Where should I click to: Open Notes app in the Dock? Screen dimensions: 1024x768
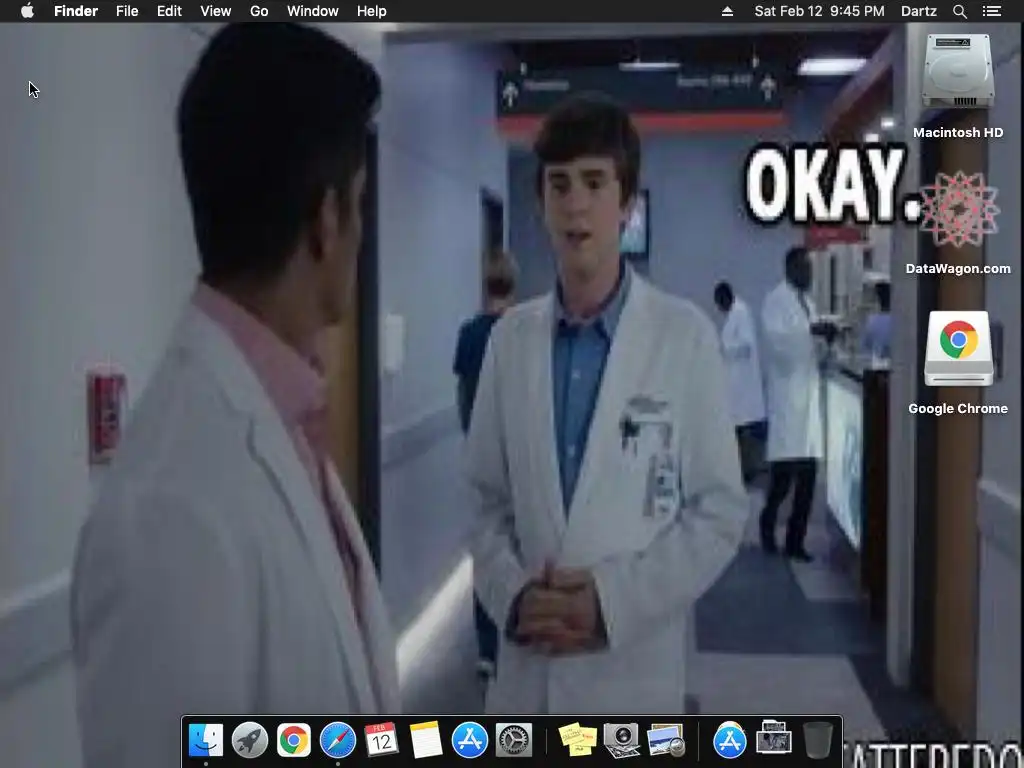click(x=426, y=740)
